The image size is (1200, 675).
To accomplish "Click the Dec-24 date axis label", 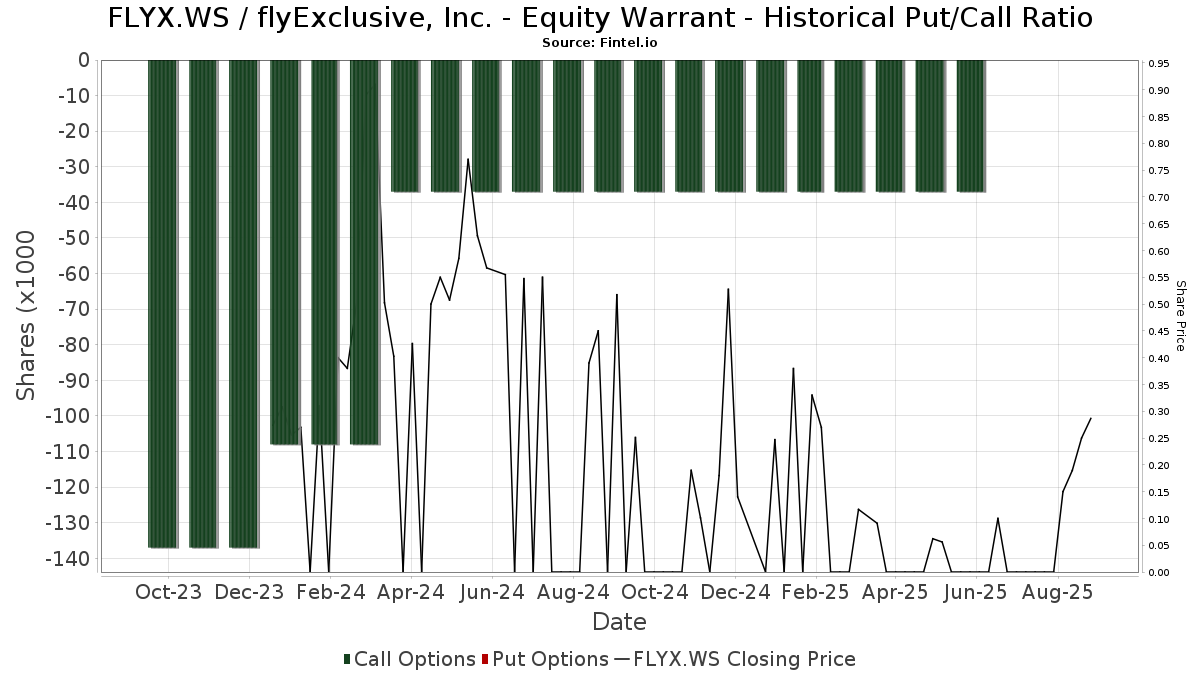I will click(x=735, y=592).
